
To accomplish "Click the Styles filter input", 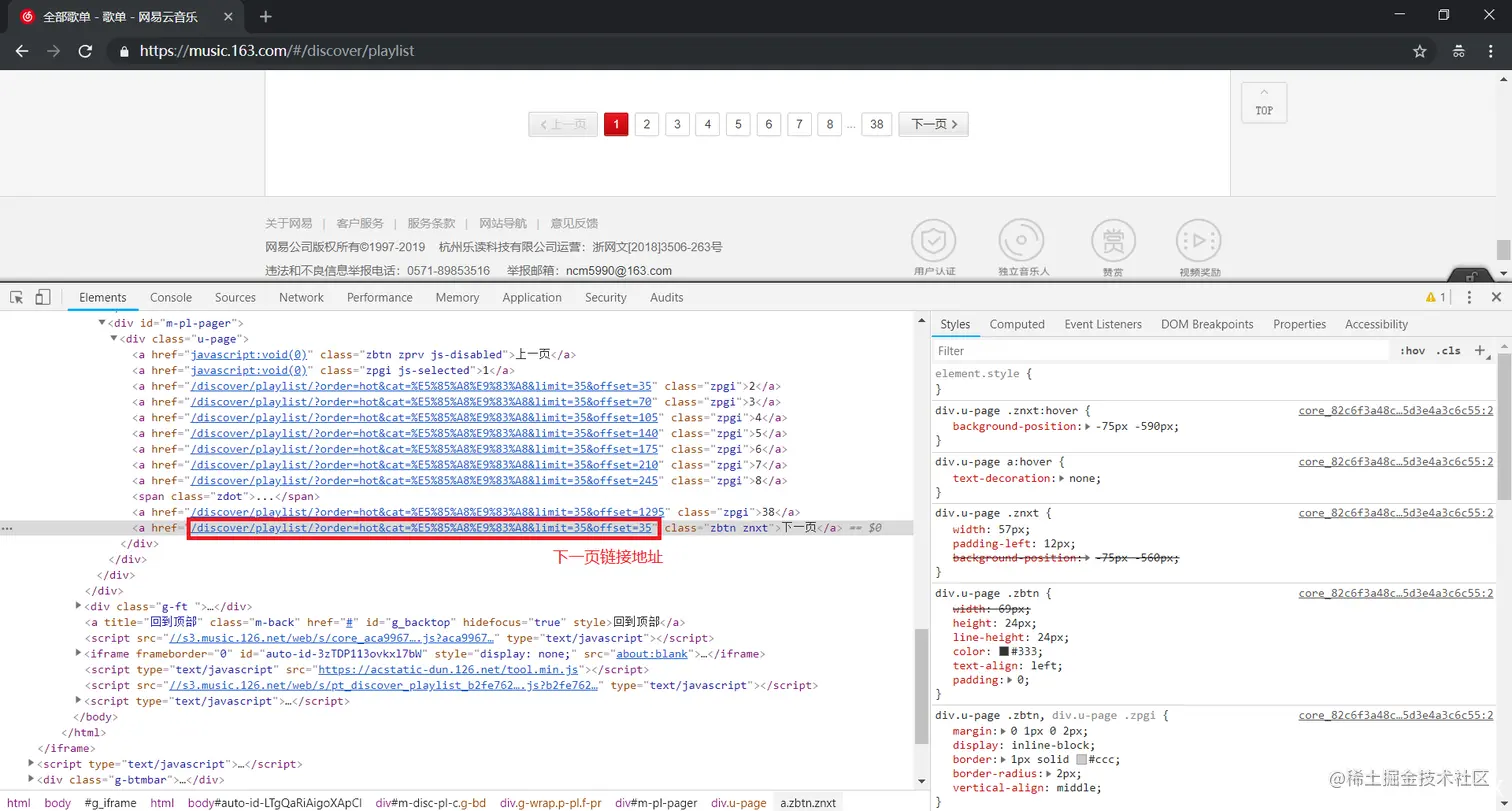I will pos(1160,351).
